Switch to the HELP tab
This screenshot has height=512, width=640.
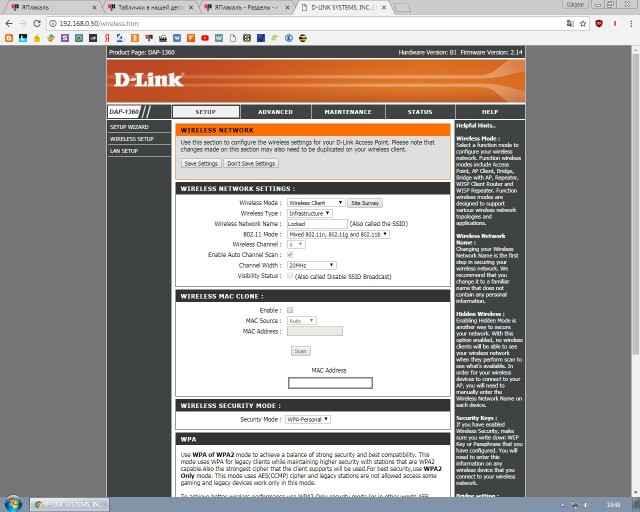490,112
